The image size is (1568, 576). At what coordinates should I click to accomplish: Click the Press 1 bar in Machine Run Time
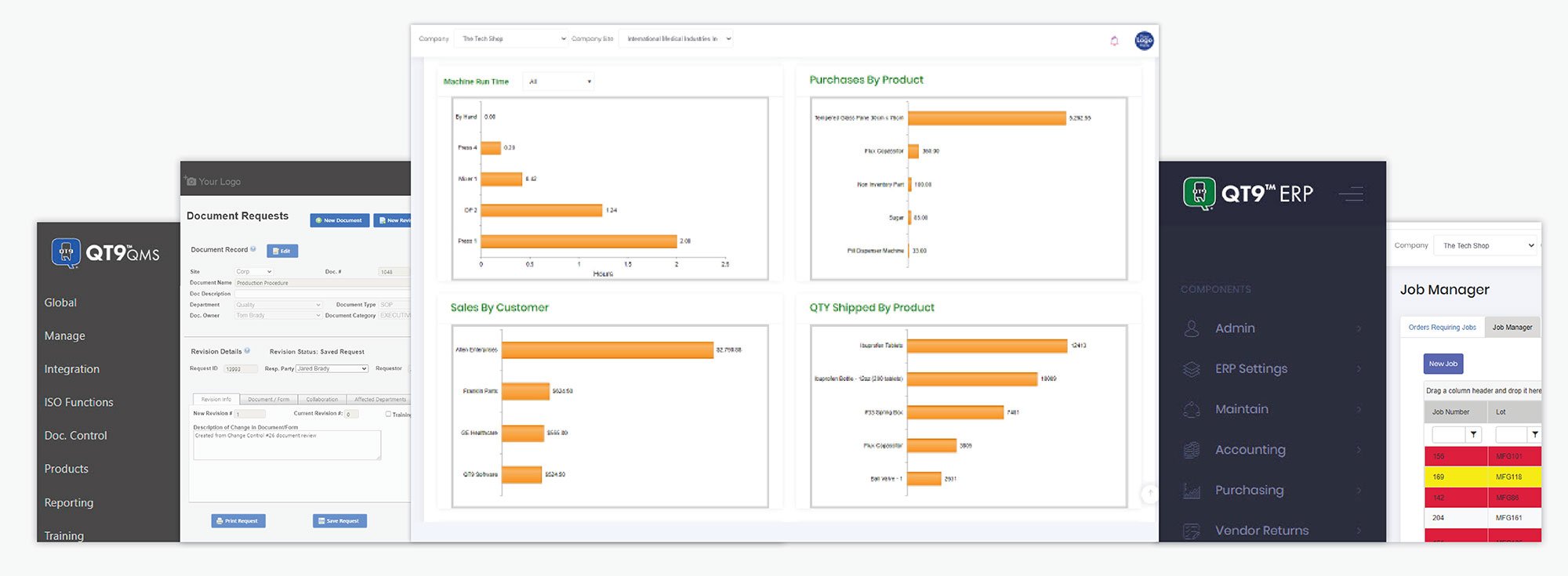click(x=579, y=241)
